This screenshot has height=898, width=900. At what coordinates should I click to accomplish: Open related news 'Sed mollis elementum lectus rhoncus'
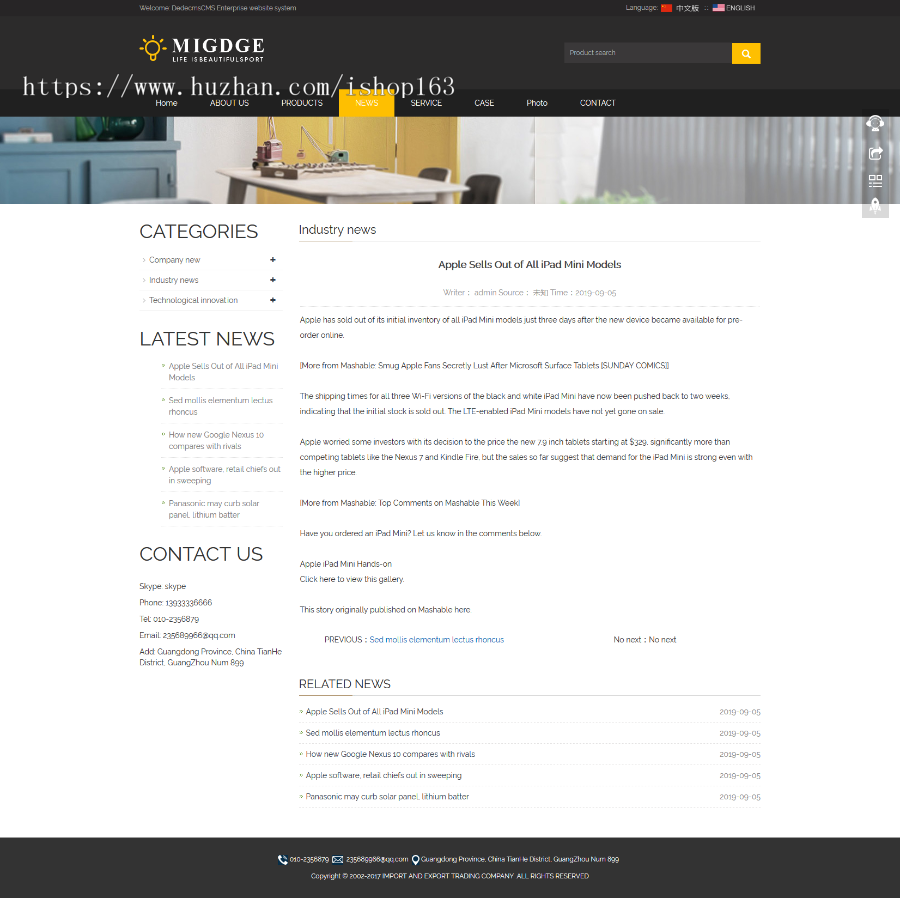373,733
